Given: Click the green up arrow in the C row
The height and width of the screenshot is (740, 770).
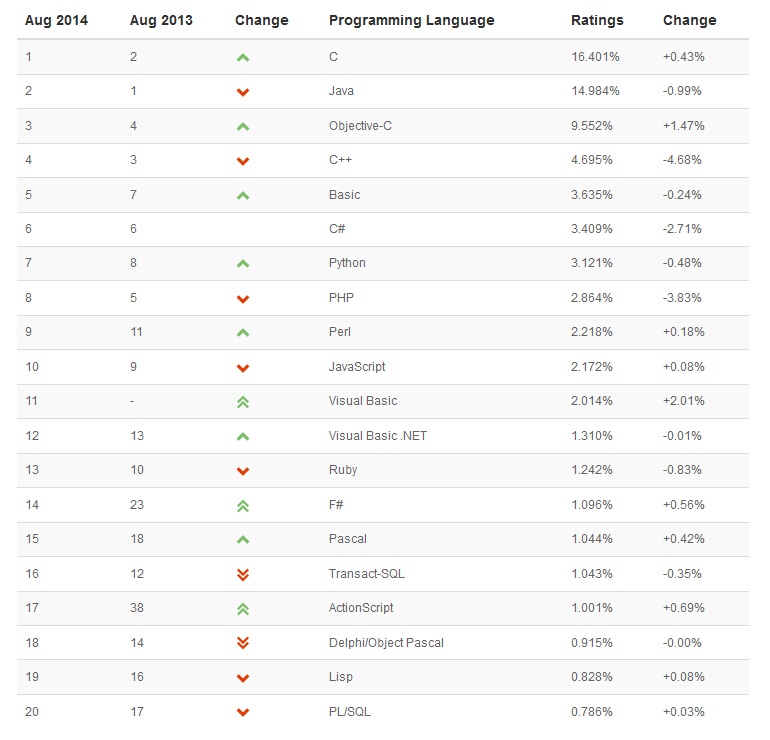Looking at the screenshot, I should 243,58.
